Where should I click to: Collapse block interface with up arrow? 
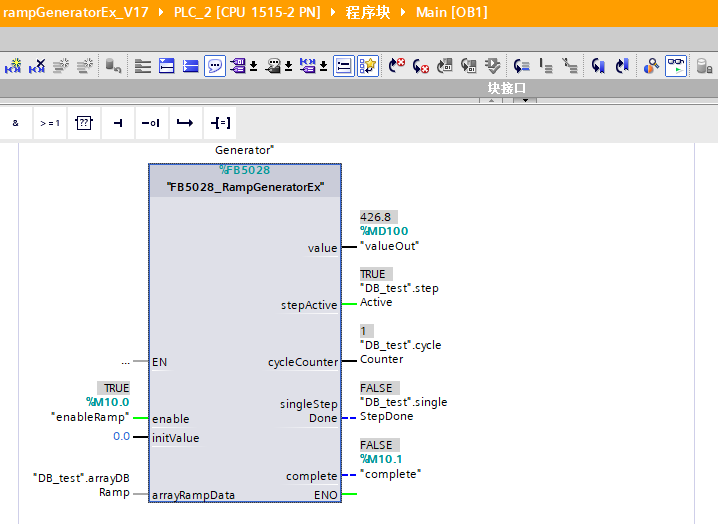[491, 100]
